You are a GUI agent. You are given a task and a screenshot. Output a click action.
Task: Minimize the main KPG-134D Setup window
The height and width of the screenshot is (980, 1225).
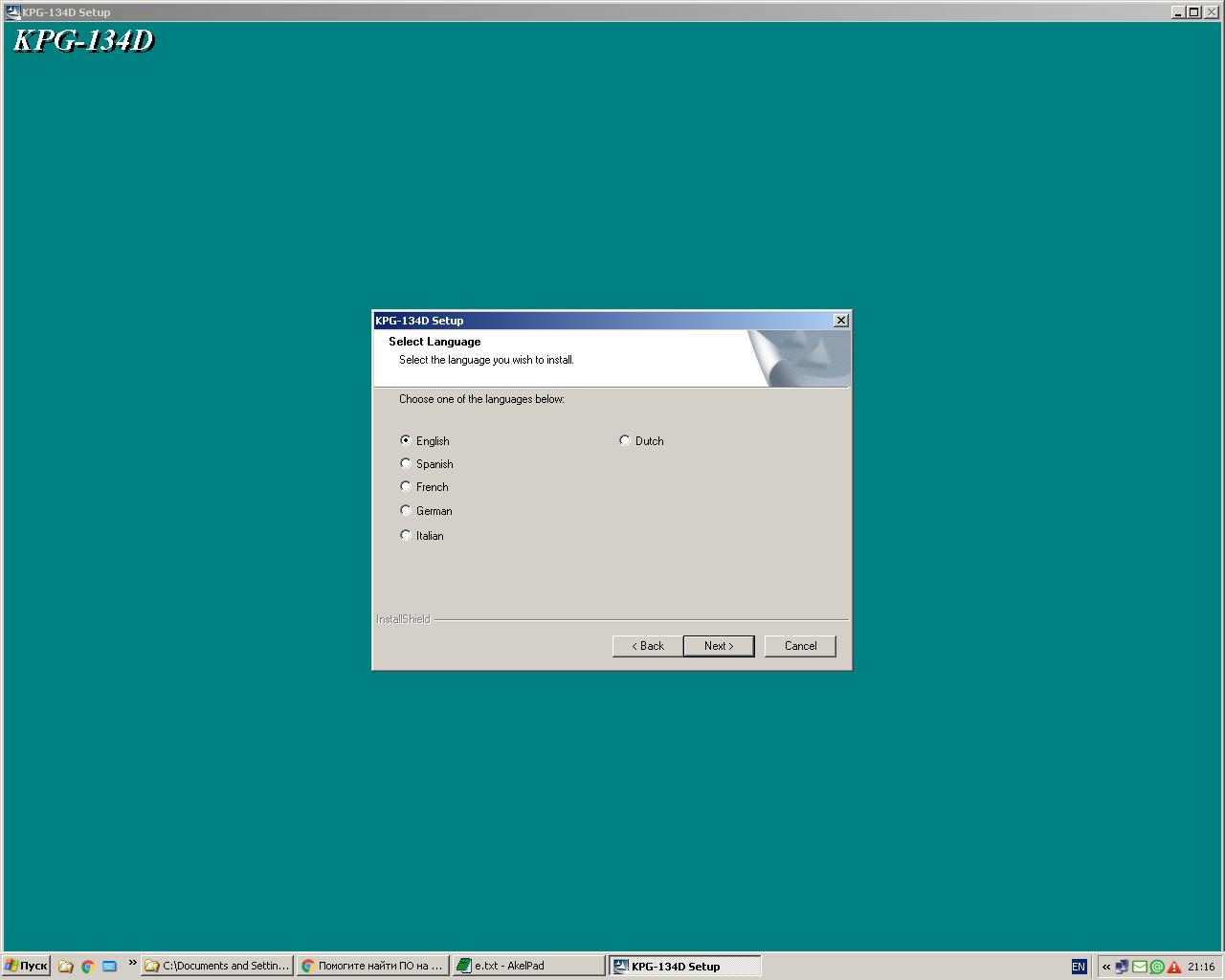click(1178, 12)
